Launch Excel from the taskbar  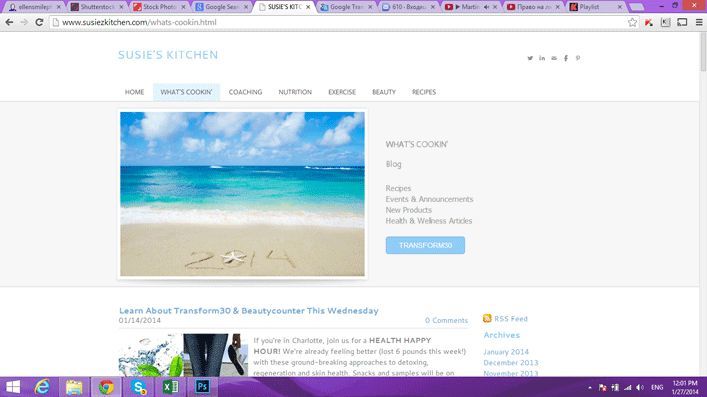[170, 387]
